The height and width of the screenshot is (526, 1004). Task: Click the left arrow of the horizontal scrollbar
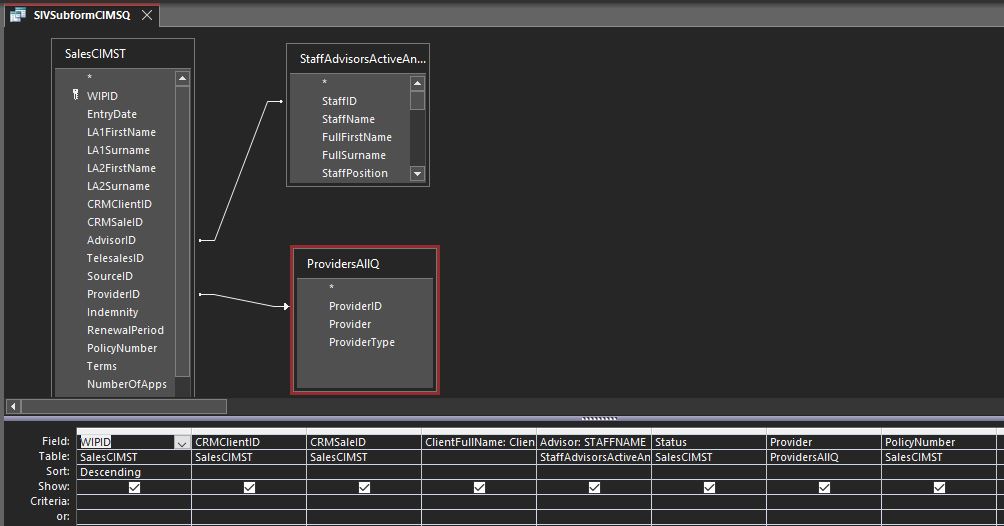point(13,406)
